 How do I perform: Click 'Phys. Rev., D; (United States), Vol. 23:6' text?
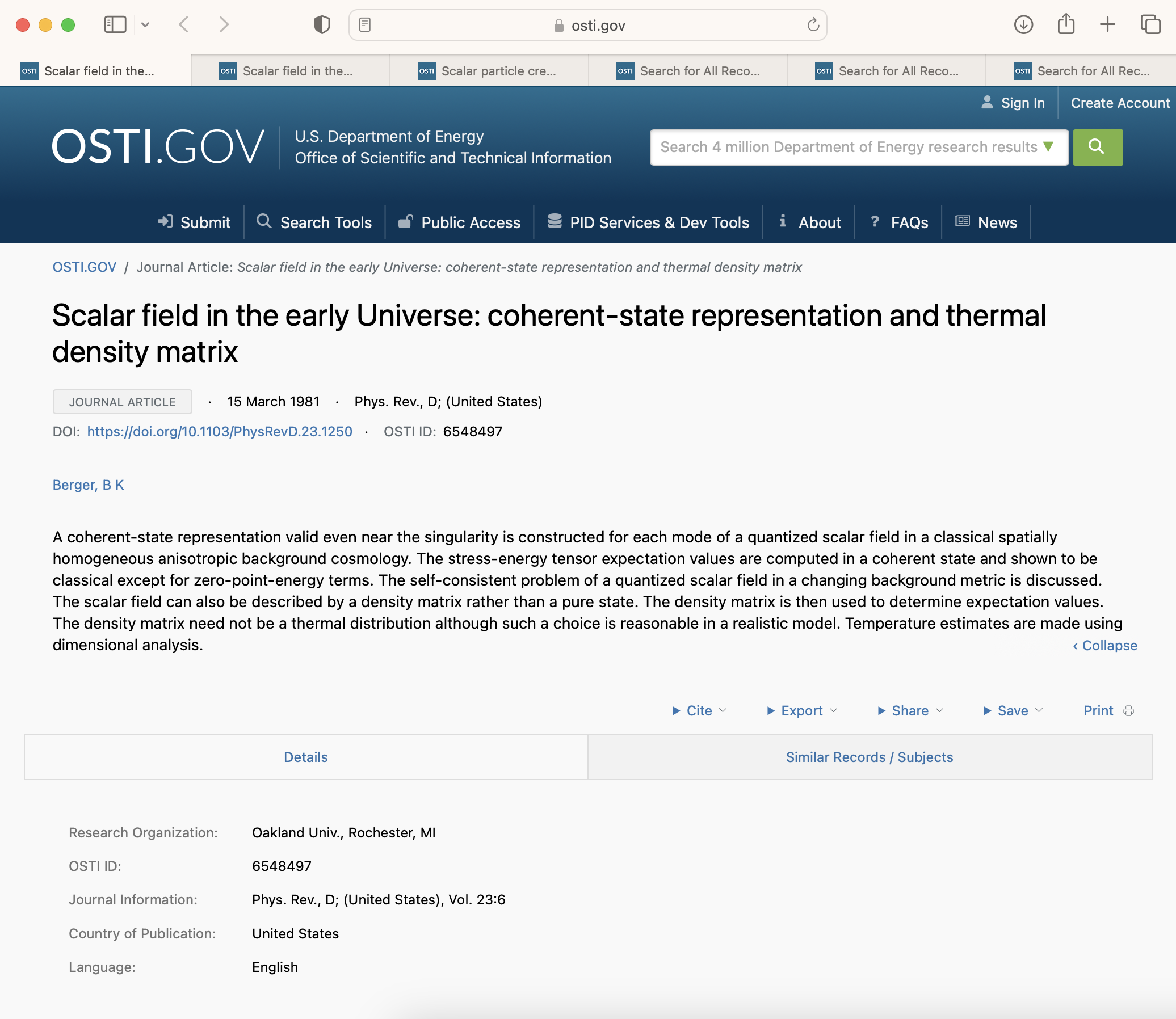[379, 900]
